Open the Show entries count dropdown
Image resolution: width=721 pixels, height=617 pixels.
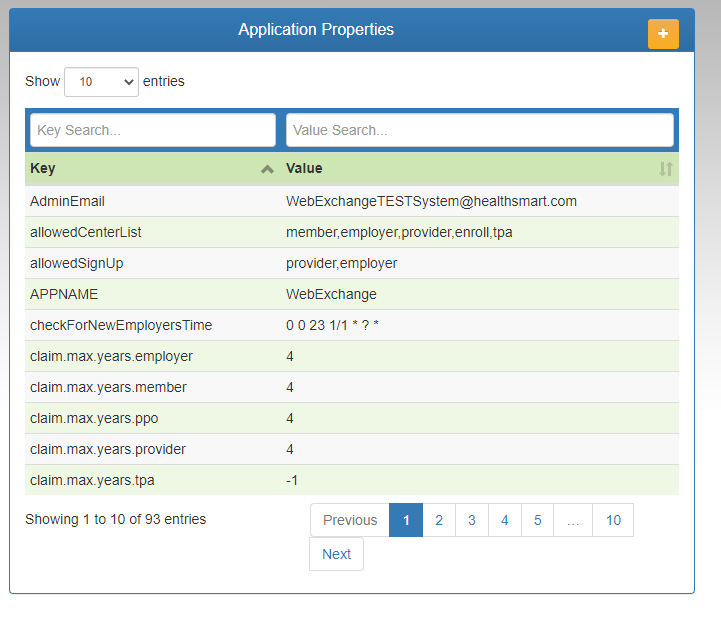click(101, 82)
